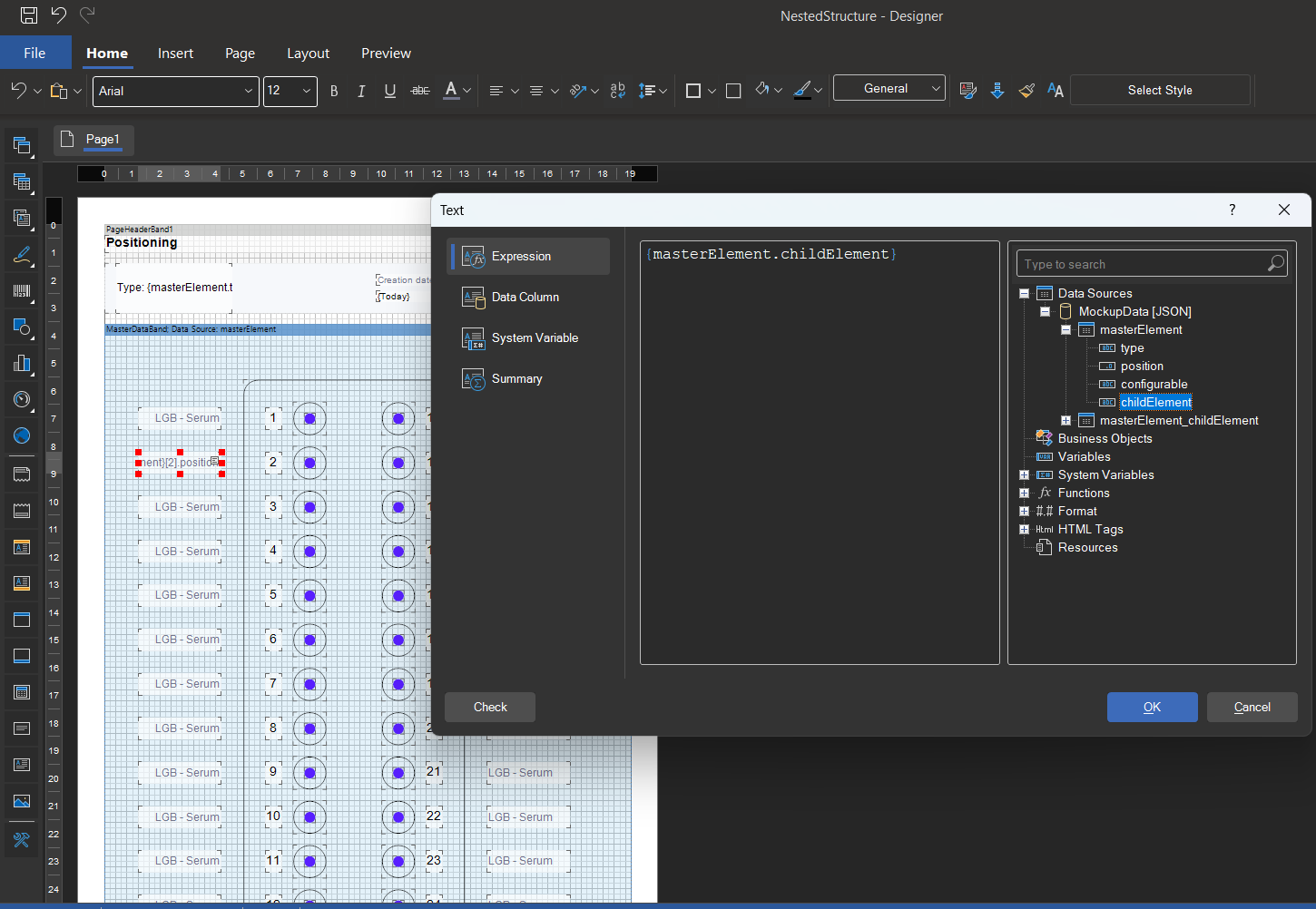Select the Expression category in Text dialog
This screenshot has width=1316, height=909.
(528, 257)
